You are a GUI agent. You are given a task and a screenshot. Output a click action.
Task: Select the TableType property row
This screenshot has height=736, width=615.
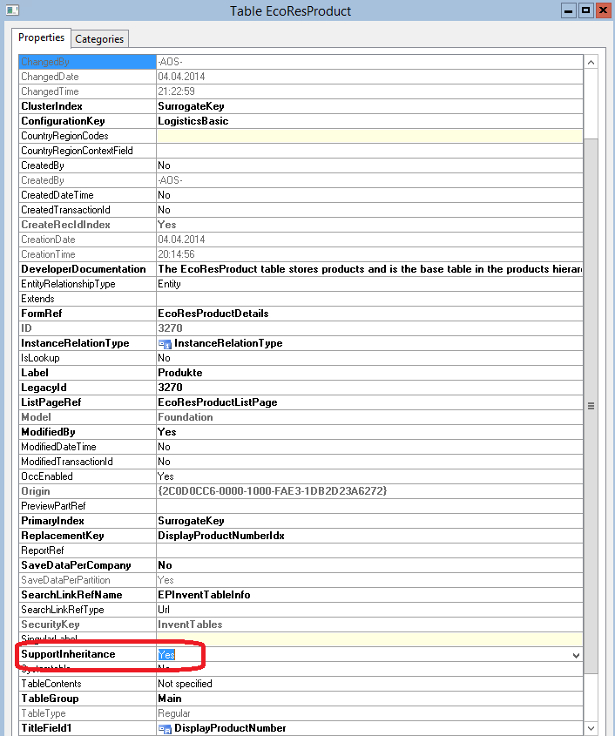click(300, 713)
